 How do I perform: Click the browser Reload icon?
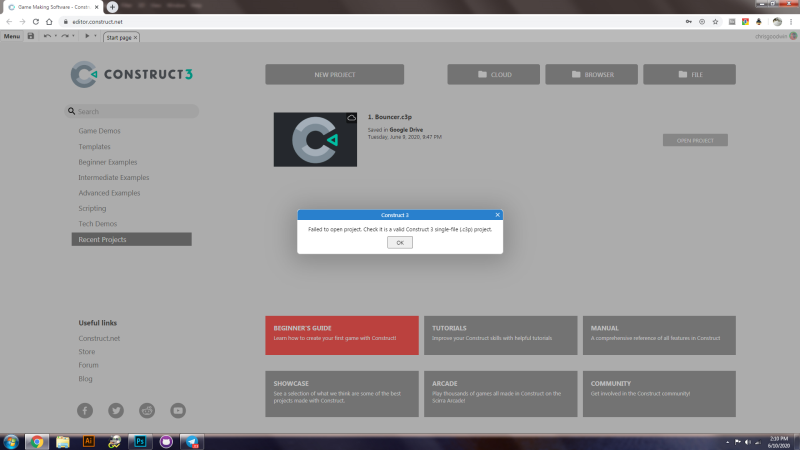pos(36,22)
